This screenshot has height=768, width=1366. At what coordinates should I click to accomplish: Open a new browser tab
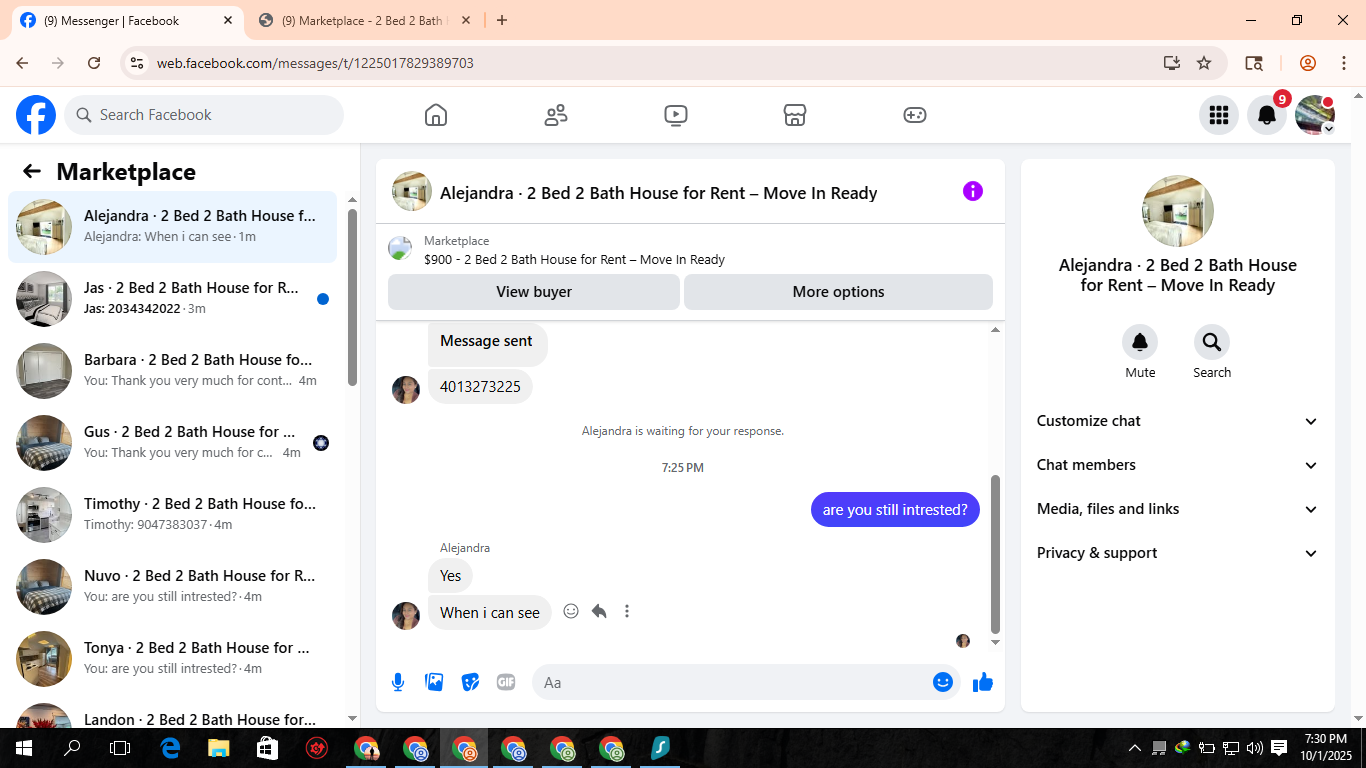[502, 20]
